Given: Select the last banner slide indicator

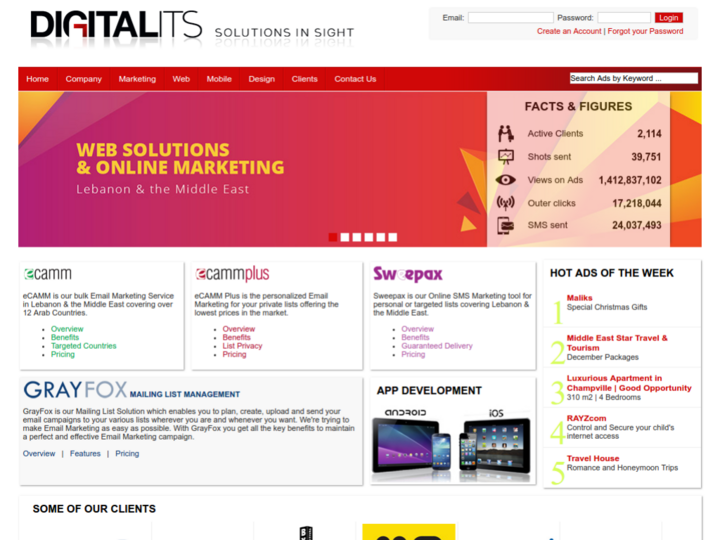Looking at the screenshot, I should pyautogui.click(x=393, y=237).
